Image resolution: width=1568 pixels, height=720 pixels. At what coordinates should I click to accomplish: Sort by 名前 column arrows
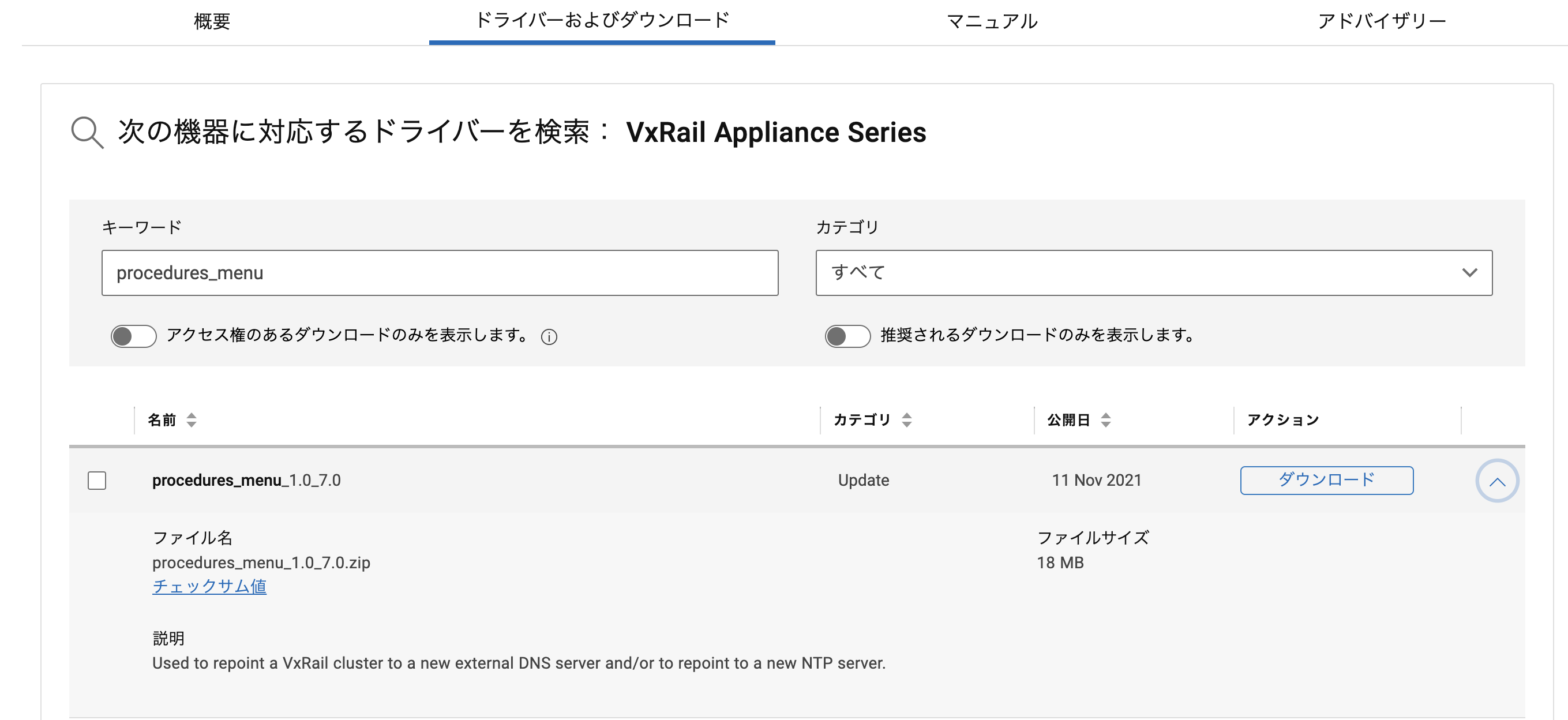click(191, 420)
